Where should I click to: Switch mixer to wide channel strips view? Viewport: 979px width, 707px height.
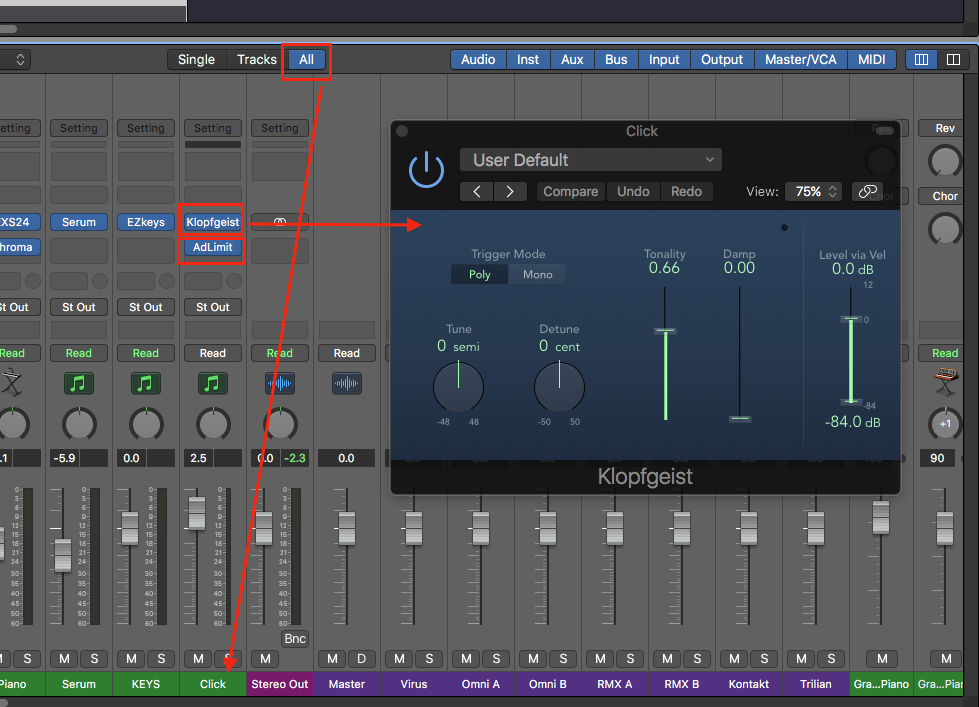(x=953, y=59)
